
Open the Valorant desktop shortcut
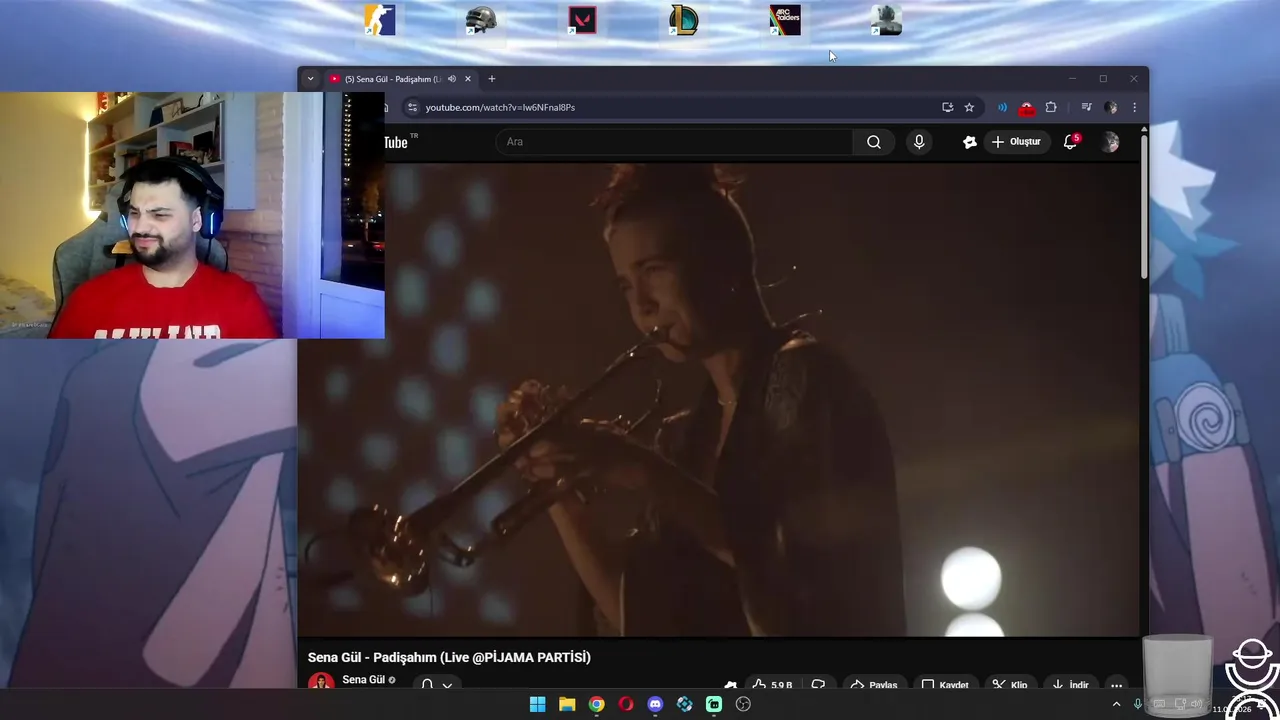click(582, 20)
